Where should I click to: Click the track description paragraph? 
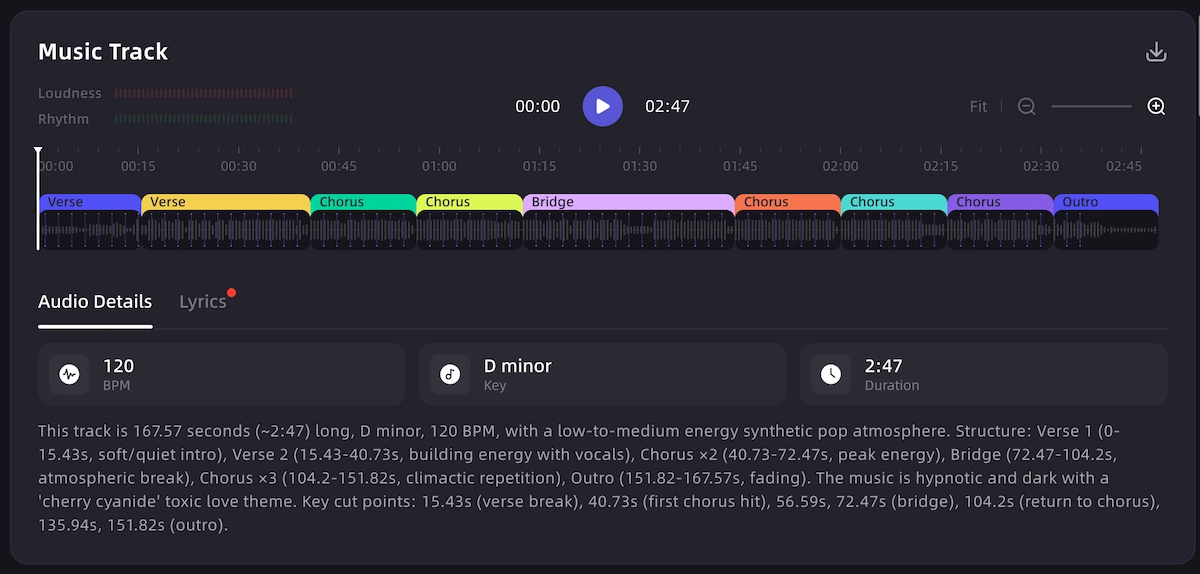(x=600, y=478)
